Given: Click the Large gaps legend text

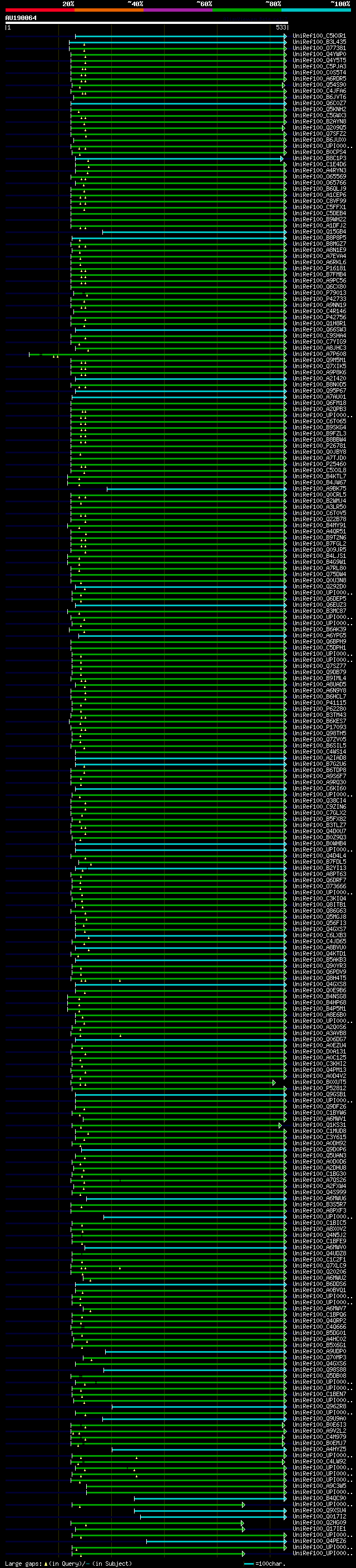Looking at the screenshot, I should 68,1564.
